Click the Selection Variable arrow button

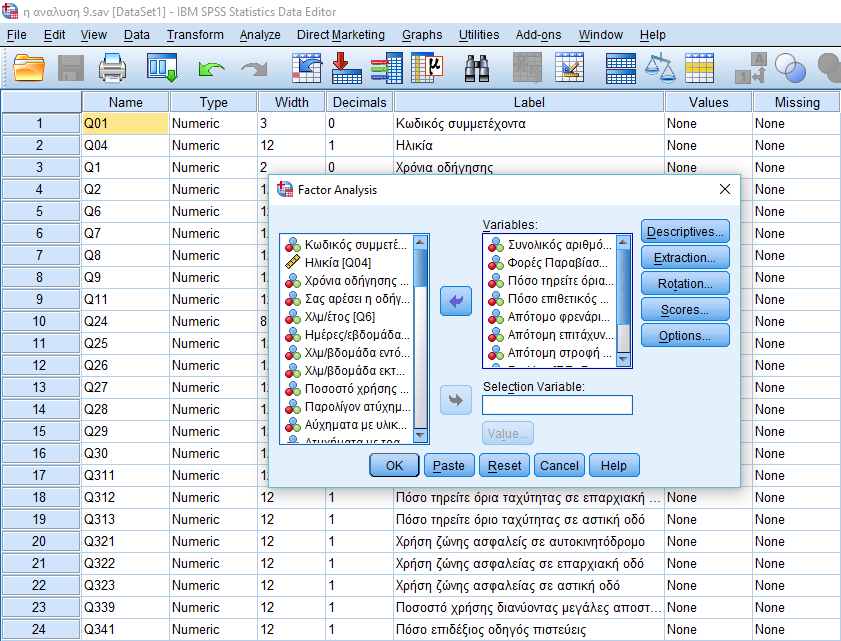click(456, 400)
